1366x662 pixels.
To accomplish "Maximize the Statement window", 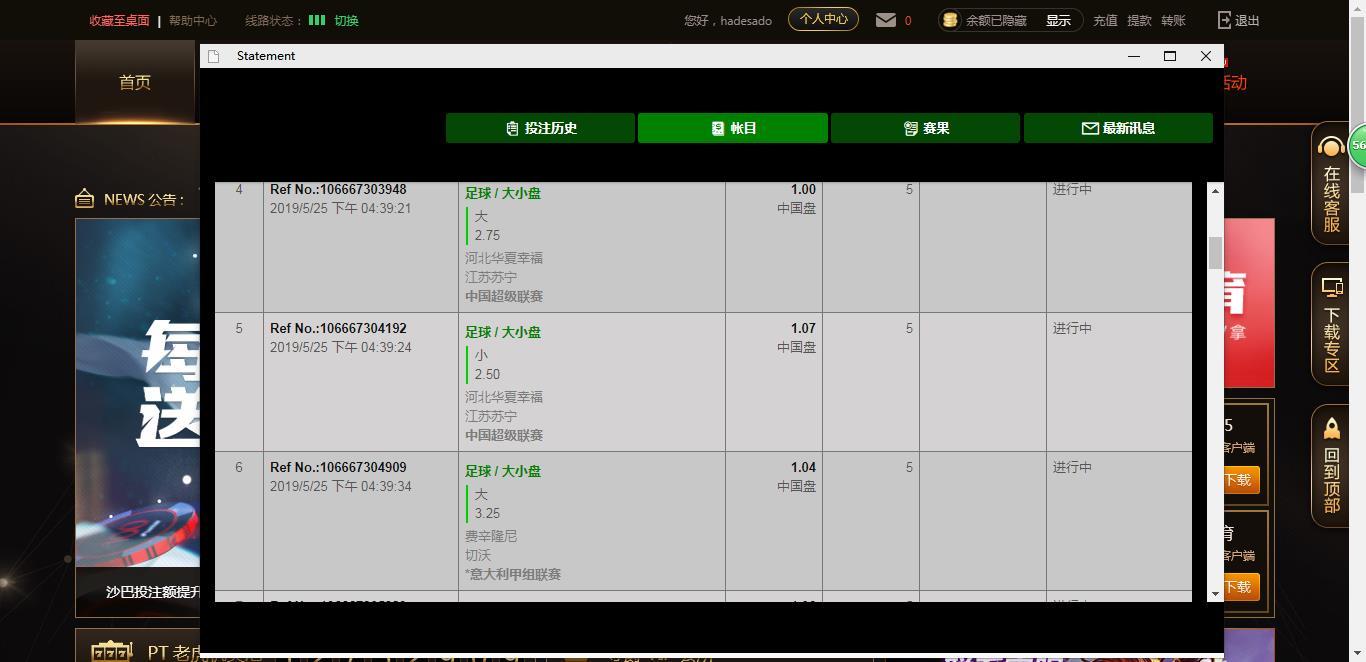I will (x=1169, y=56).
